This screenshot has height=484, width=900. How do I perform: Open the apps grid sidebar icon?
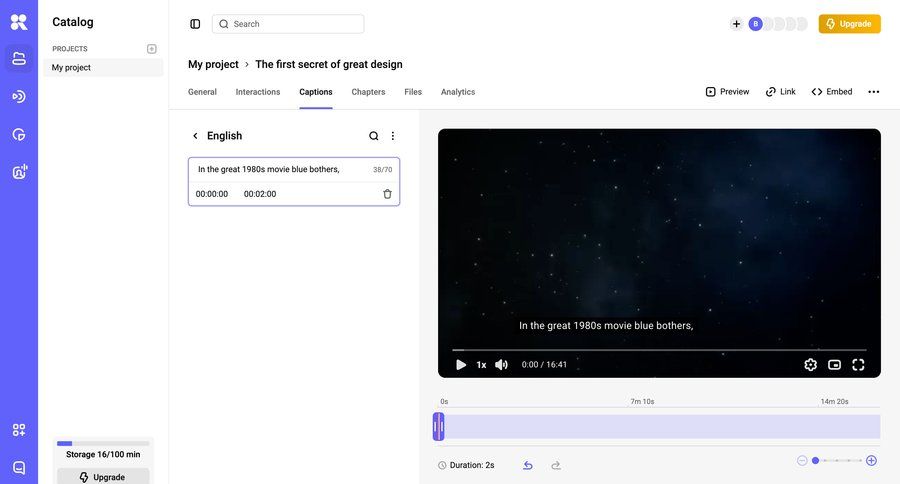point(19,430)
